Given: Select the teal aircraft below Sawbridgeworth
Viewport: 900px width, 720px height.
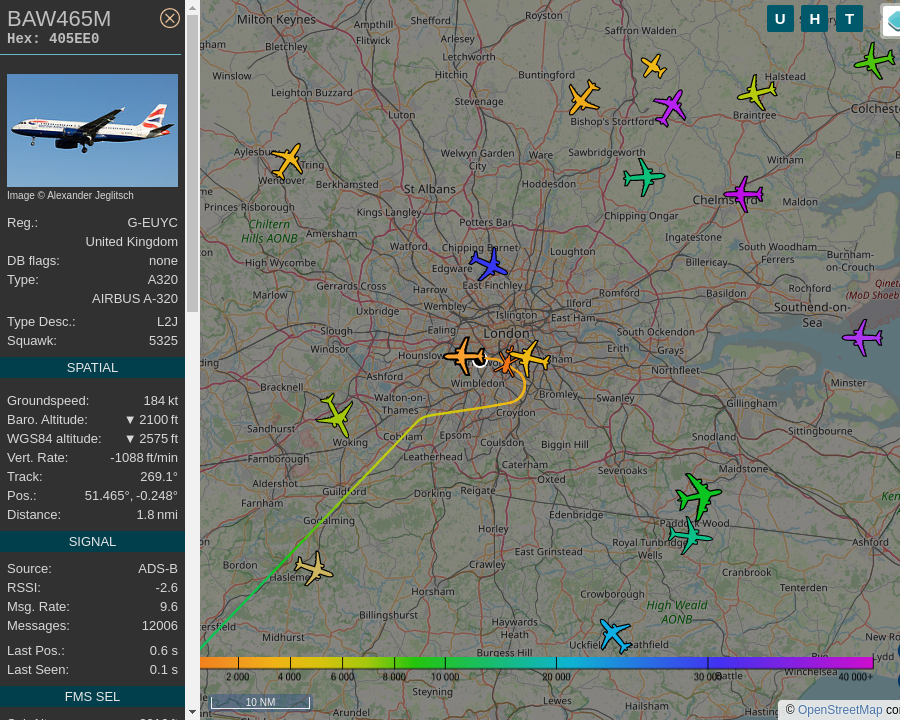Looking at the screenshot, I should tap(643, 177).
